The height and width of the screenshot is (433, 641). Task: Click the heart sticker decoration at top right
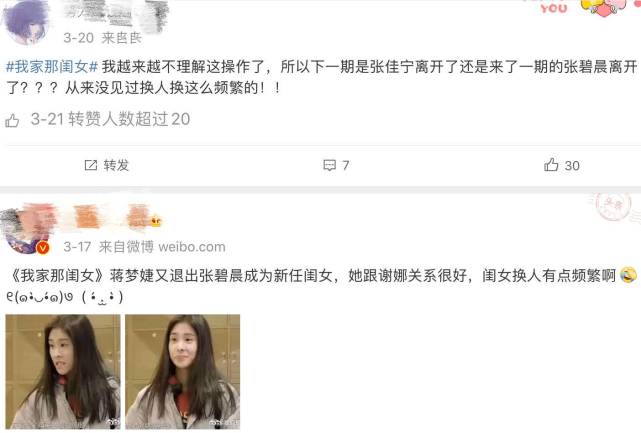click(x=604, y=7)
